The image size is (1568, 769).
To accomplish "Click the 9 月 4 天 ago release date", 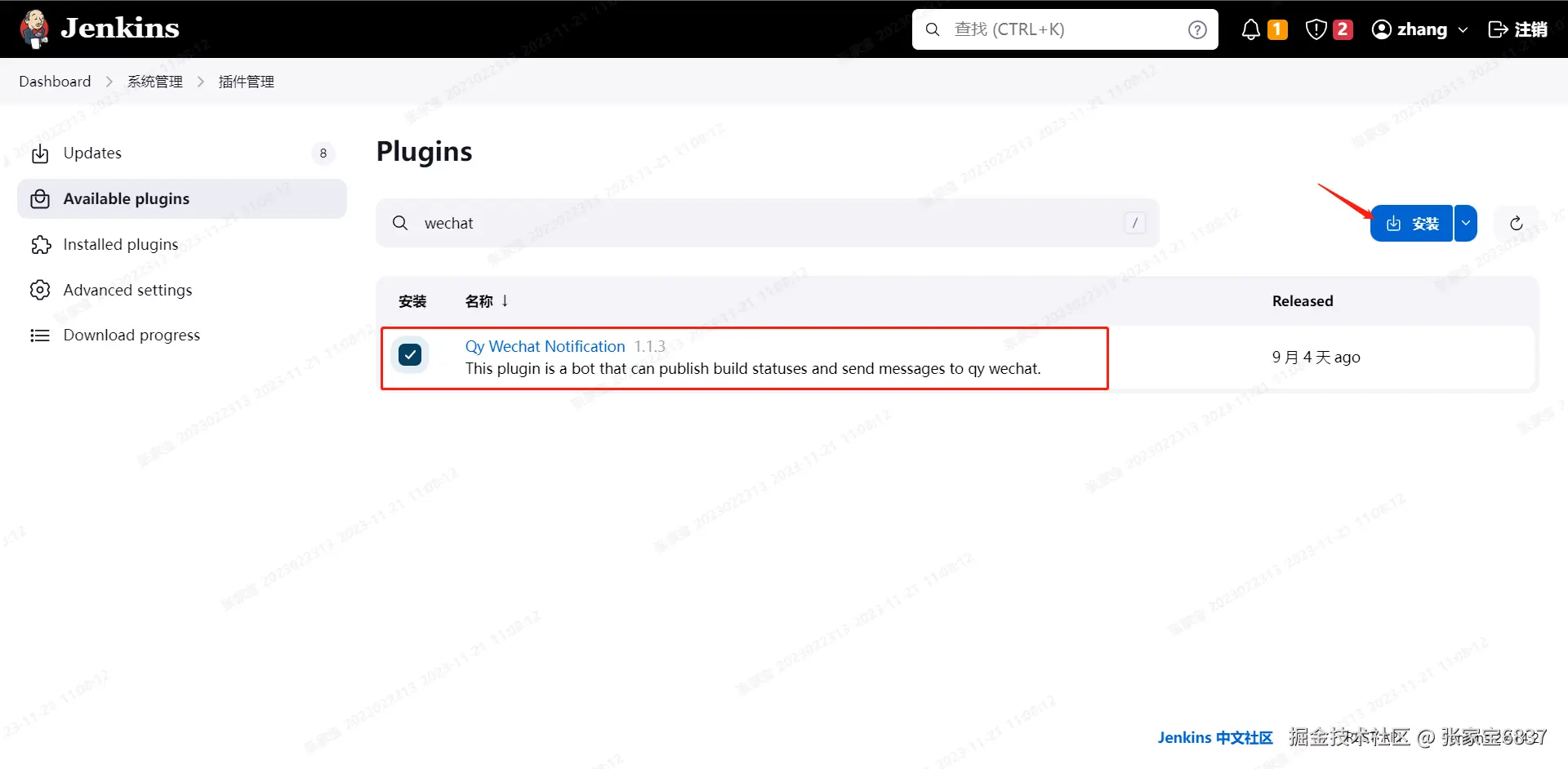I will (x=1316, y=358).
